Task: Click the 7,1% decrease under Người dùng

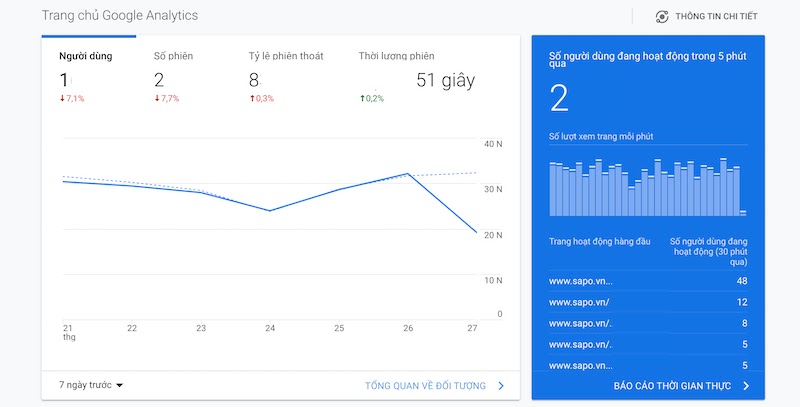Action: coord(72,98)
